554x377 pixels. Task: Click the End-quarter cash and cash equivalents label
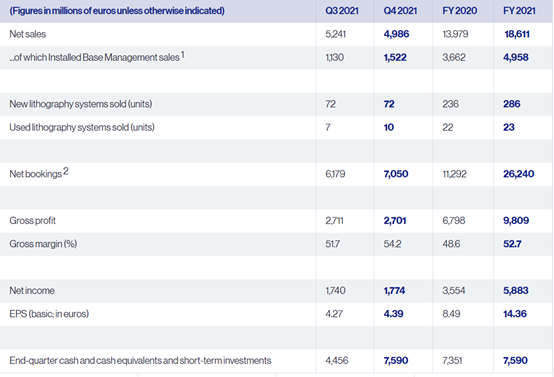pos(140,360)
